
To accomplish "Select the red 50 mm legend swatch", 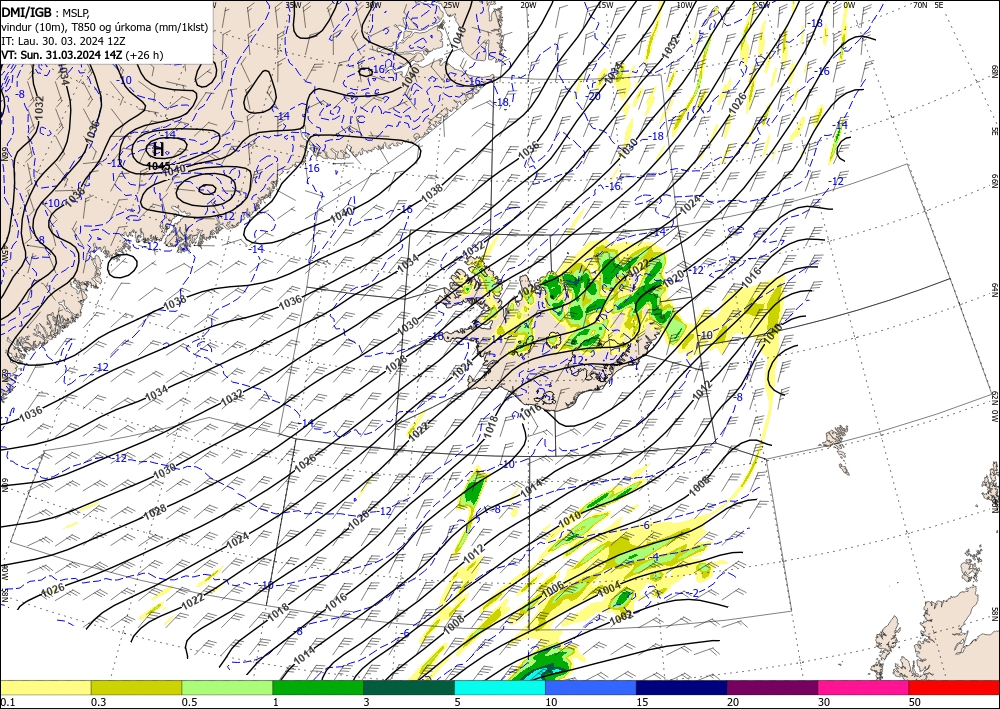I will [954, 687].
